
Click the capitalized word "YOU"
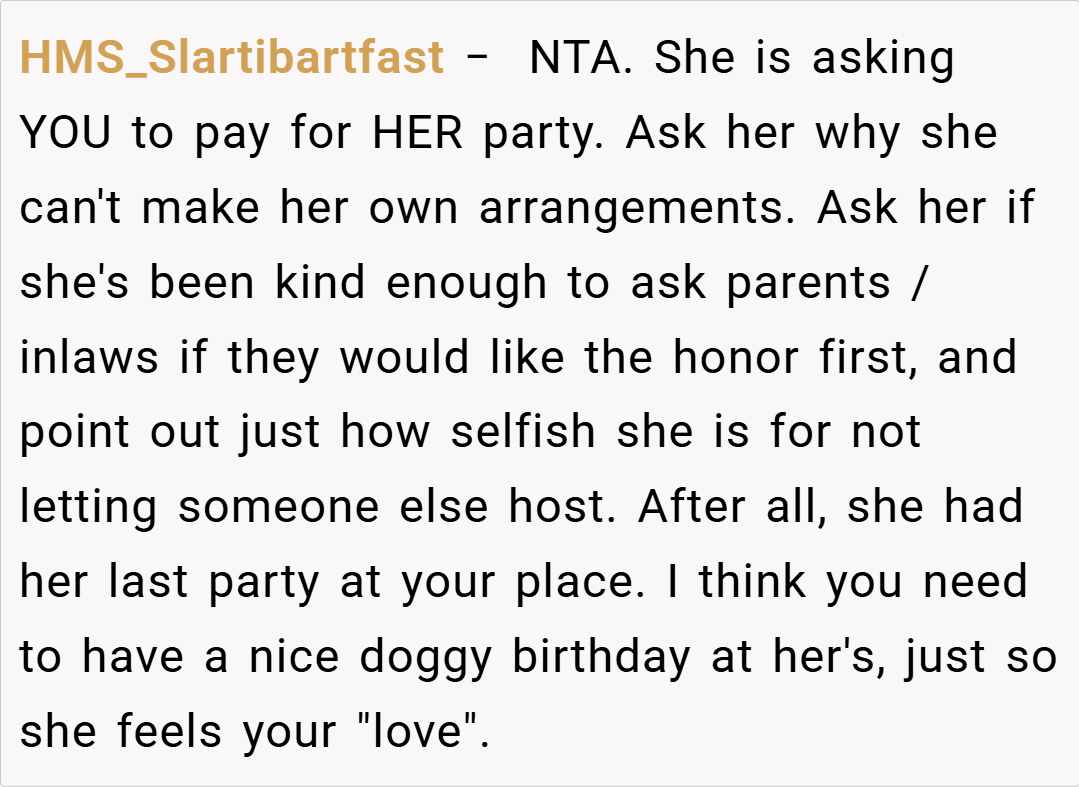click(66, 133)
